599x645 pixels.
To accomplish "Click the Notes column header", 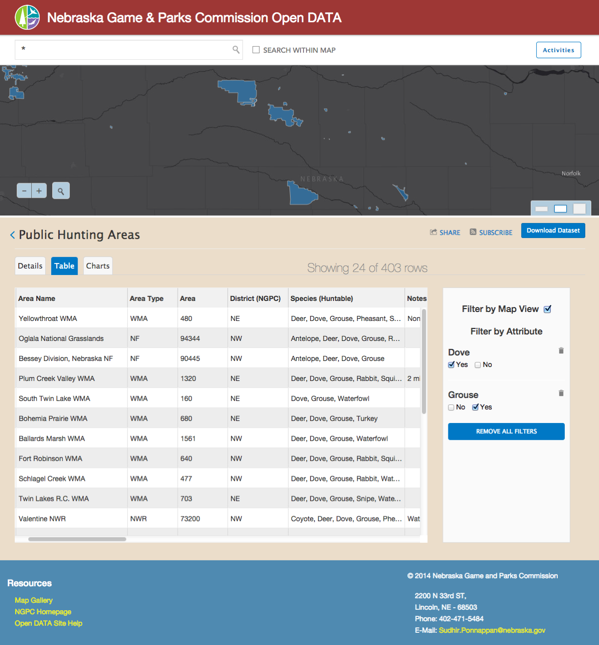I will pos(416,298).
